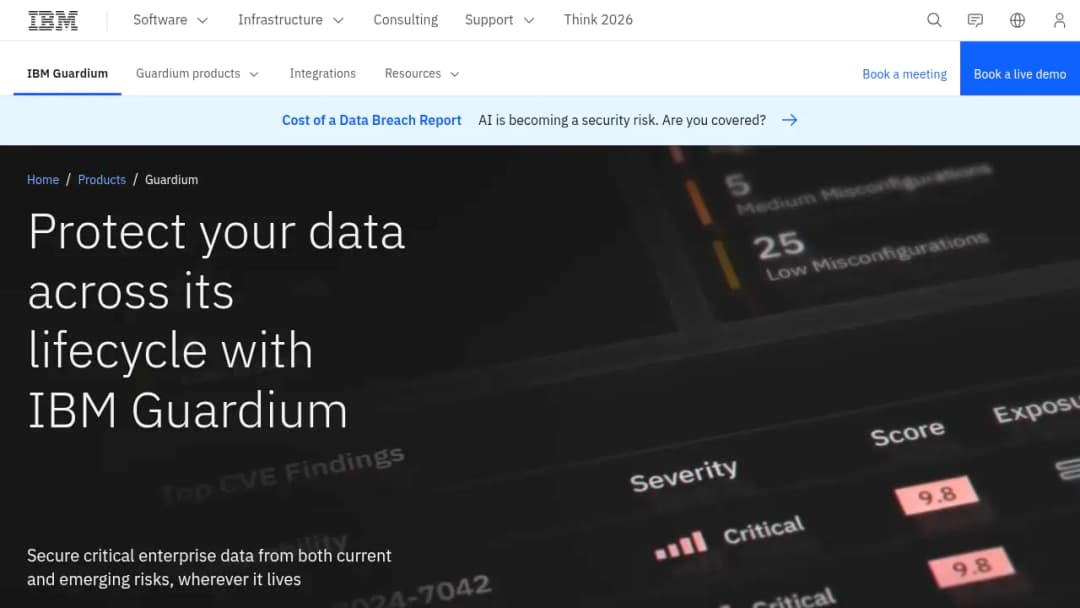Open Think 2026 menu item
The width and height of the screenshot is (1080, 608).
coord(598,20)
